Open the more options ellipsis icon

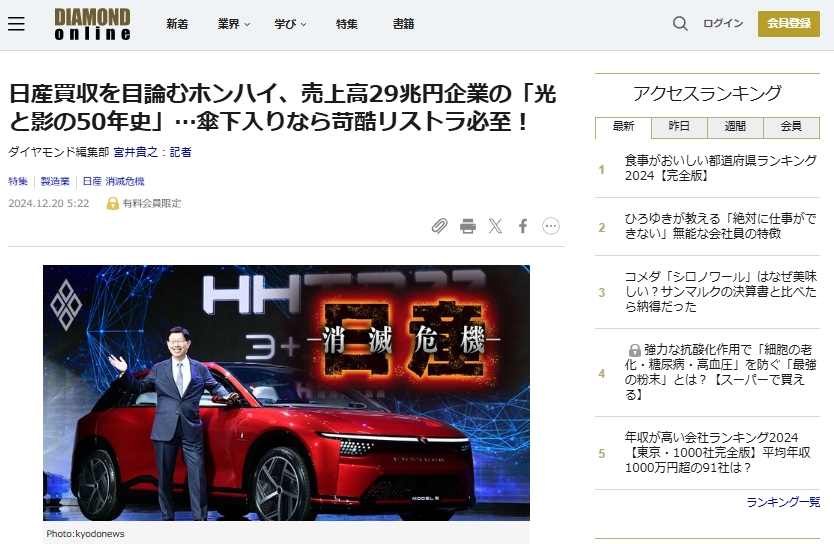coord(551,226)
